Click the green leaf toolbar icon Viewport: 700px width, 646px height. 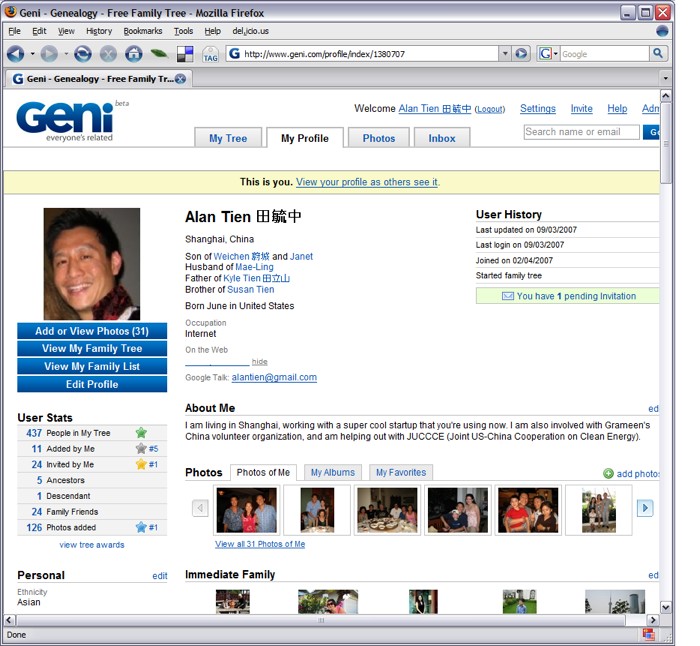click(159, 54)
